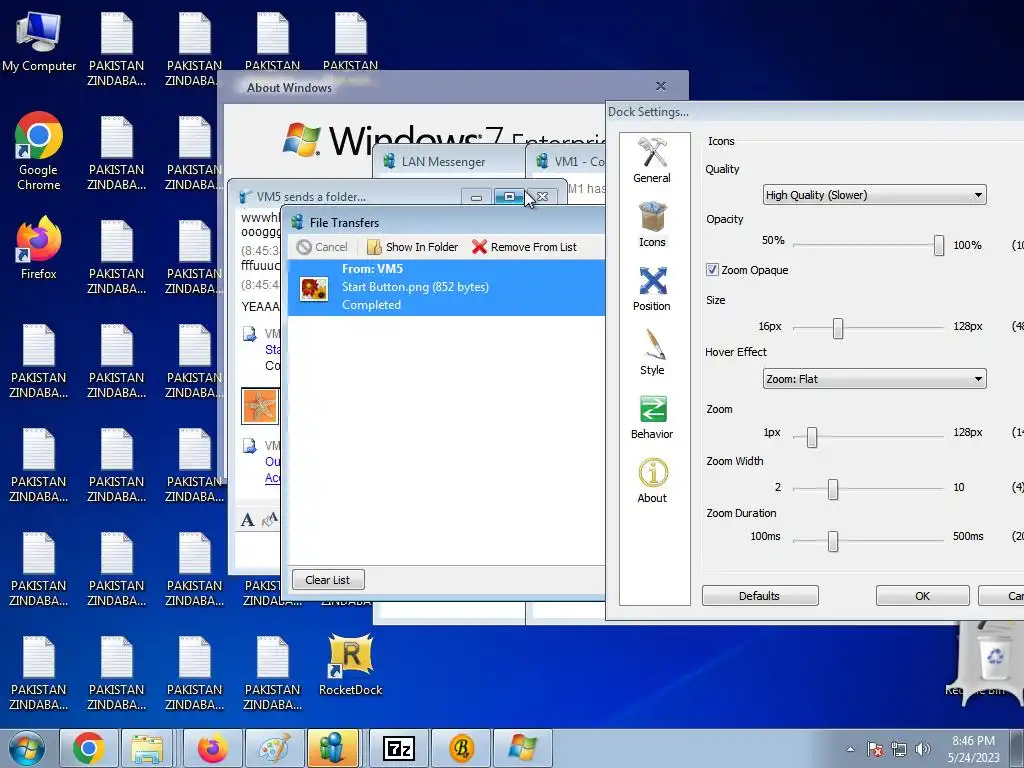The height and width of the screenshot is (768, 1024).
Task: Open the About section in Dock Settings
Action: coord(652,481)
